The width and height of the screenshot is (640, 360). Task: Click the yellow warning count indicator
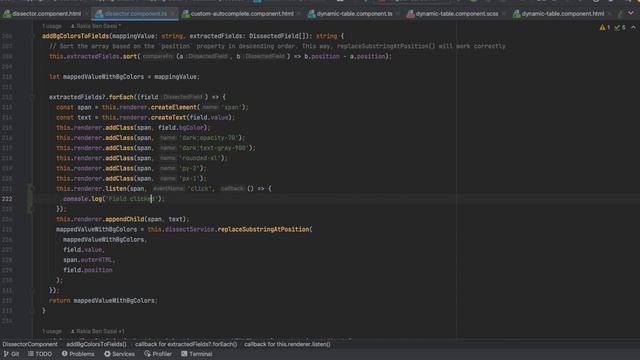[604, 28]
